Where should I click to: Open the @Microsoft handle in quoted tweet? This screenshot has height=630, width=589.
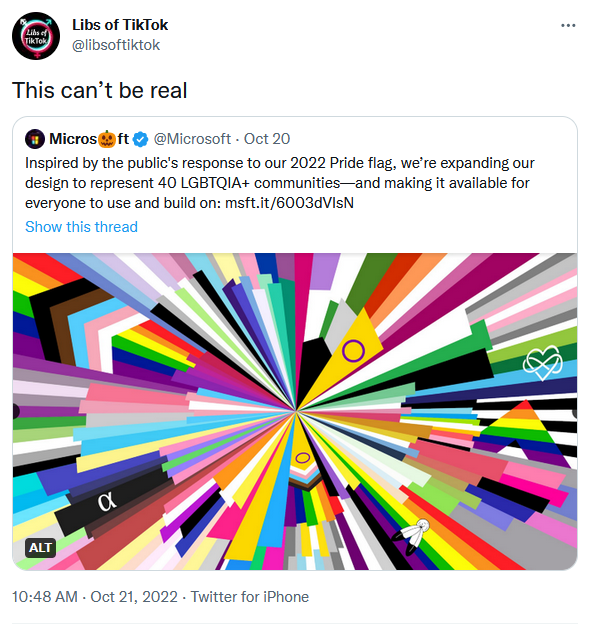(x=192, y=139)
